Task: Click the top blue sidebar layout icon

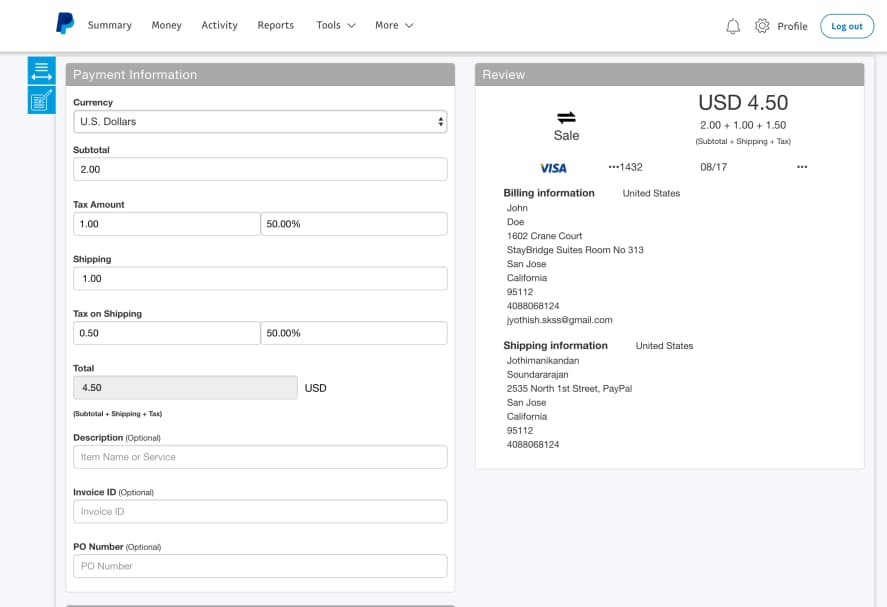Action: pos(41,71)
